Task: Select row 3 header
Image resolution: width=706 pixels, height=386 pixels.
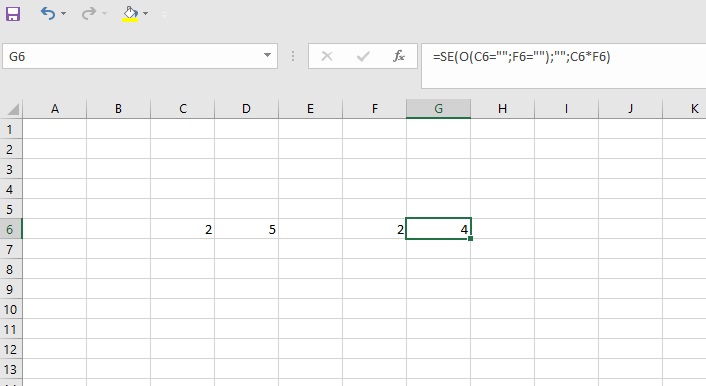Action: (x=11, y=169)
